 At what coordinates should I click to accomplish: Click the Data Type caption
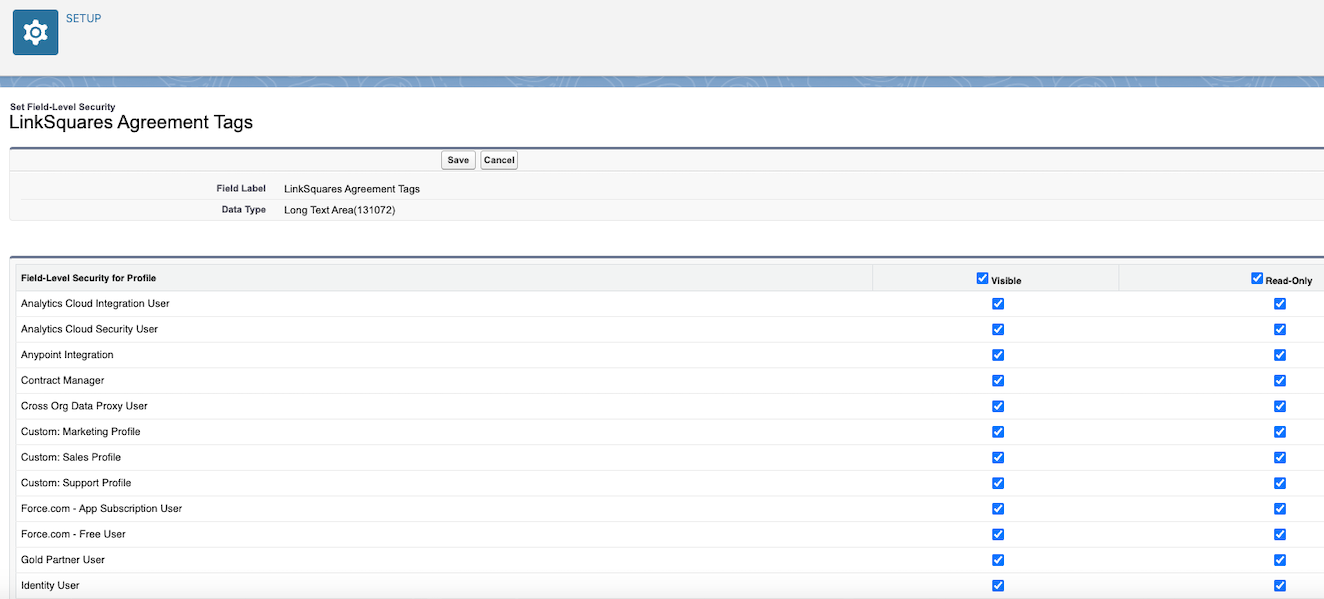click(244, 210)
